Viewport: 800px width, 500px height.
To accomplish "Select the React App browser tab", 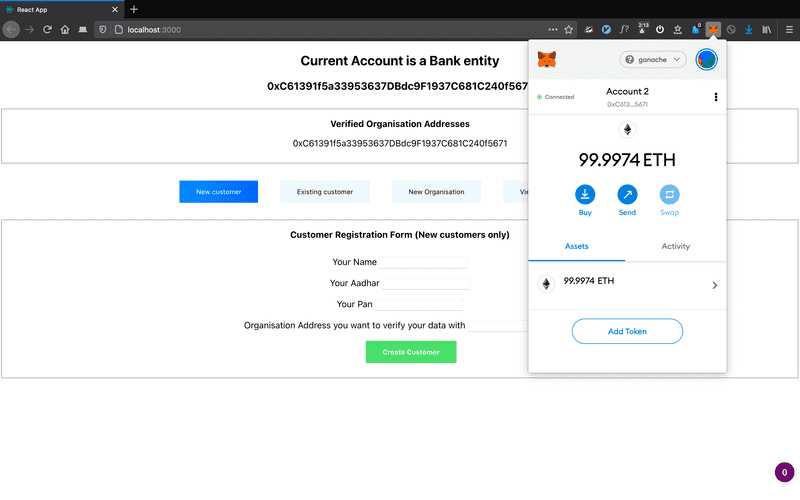I will 61,9.
